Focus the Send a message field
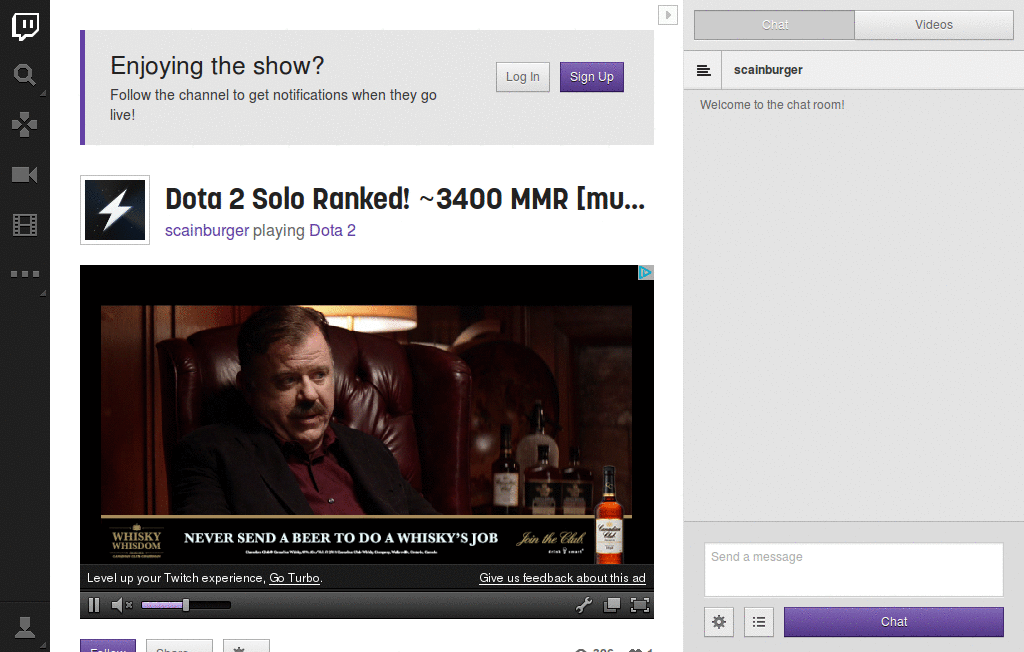The width and height of the screenshot is (1024, 652). (x=854, y=570)
